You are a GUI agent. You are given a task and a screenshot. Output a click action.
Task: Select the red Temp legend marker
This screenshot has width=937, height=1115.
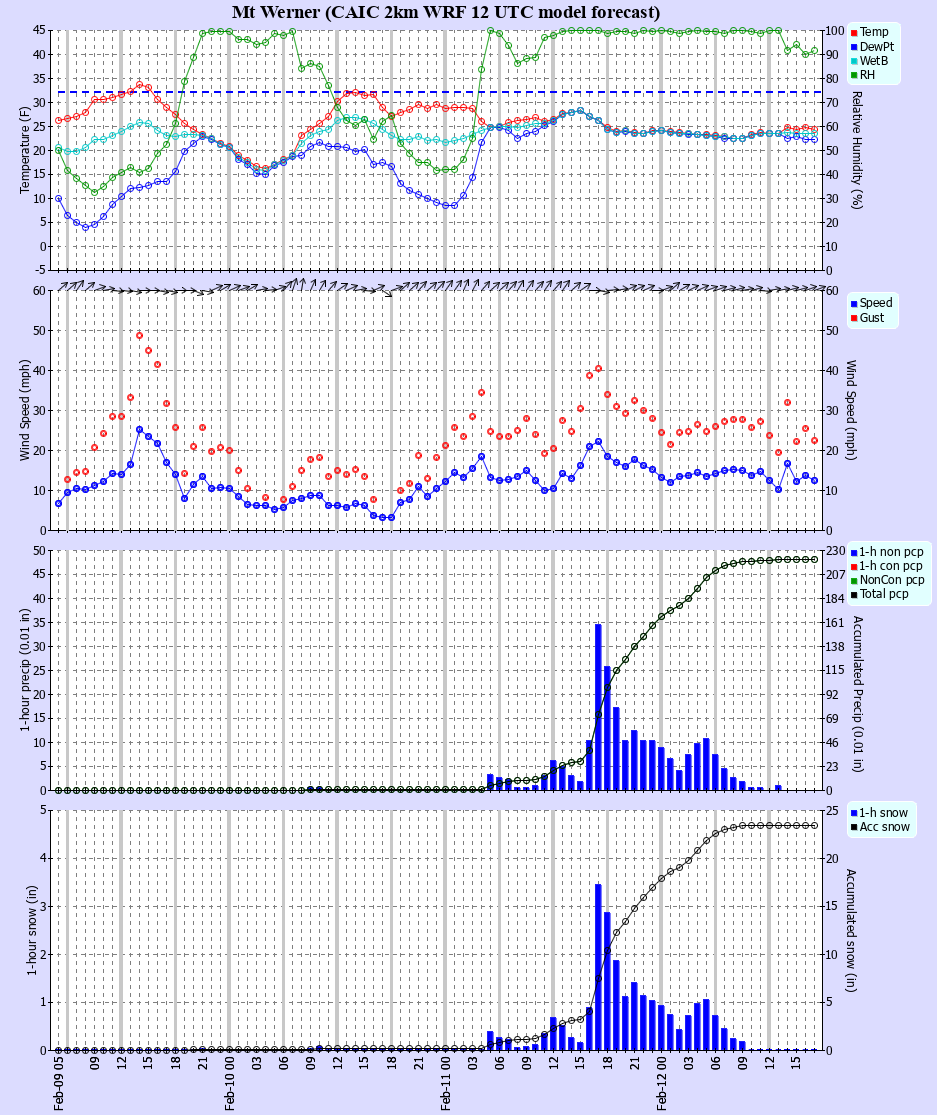click(x=853, y=31)
